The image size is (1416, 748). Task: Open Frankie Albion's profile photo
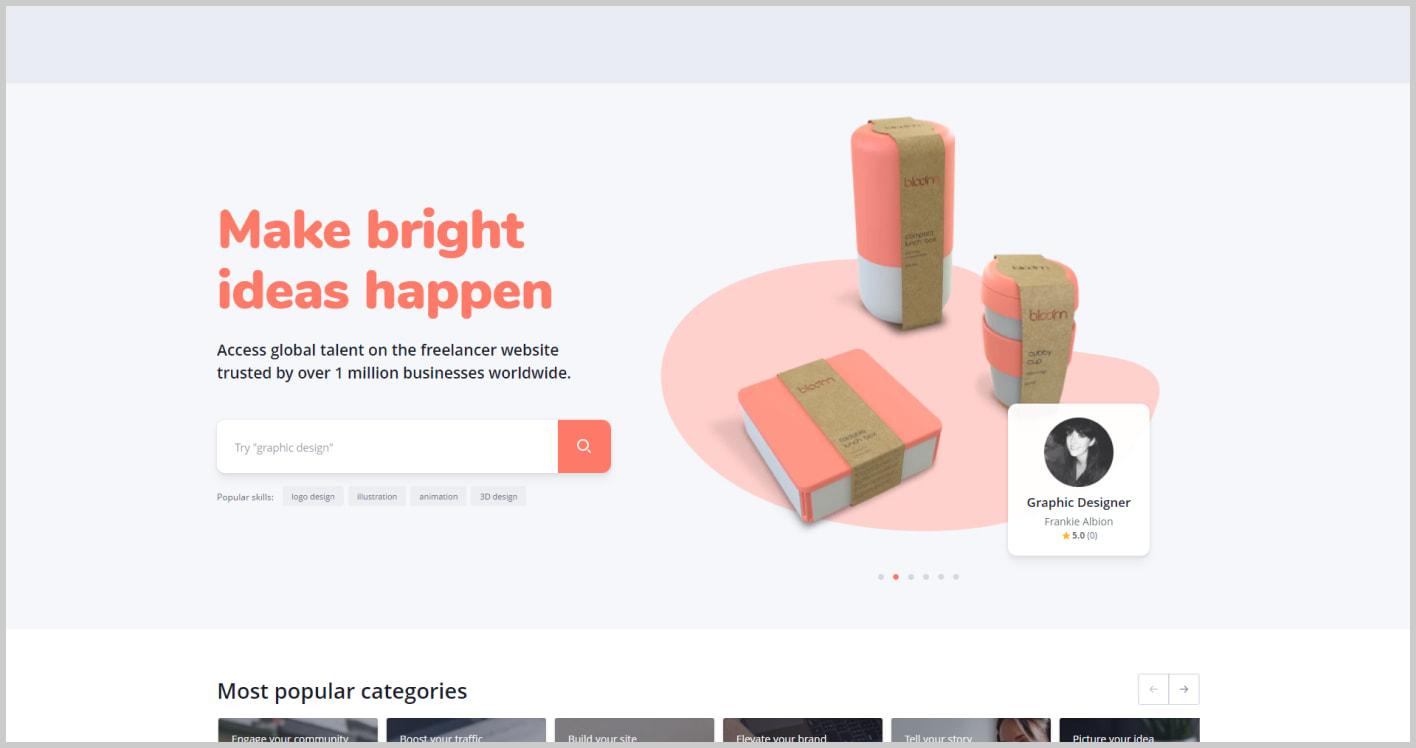click(1078, 452)
